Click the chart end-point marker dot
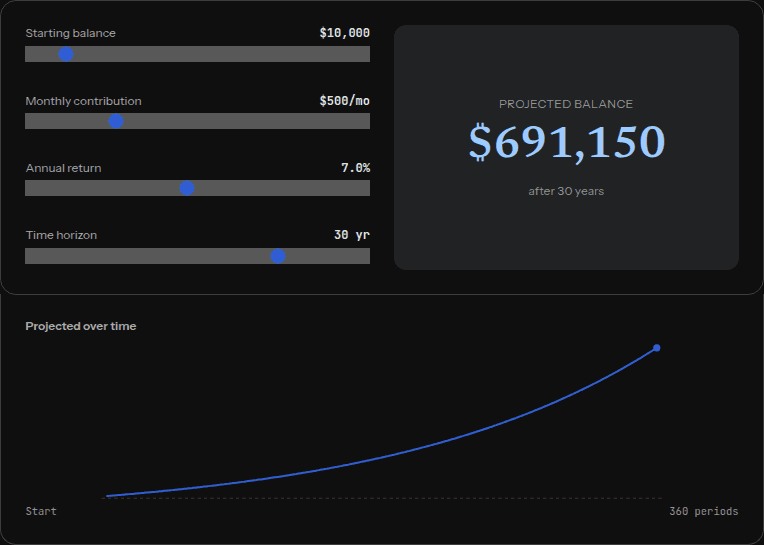The image size is (764, 545). [657, 348]
